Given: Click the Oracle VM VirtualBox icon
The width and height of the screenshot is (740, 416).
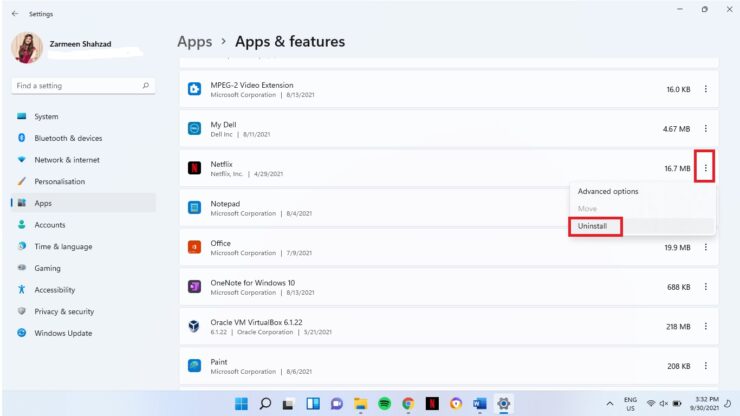Looking at the screenshot, I should [194, 326].
